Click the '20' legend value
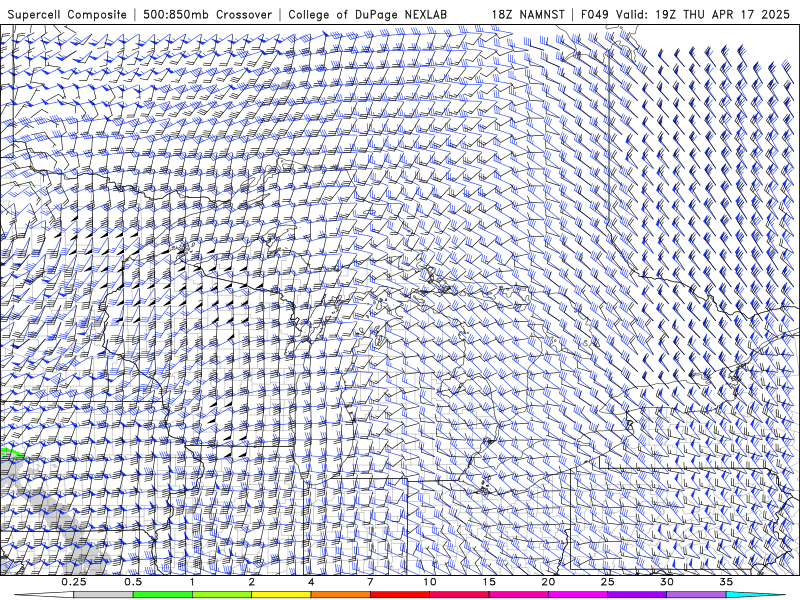800x600 pixels. pos(548,582)
